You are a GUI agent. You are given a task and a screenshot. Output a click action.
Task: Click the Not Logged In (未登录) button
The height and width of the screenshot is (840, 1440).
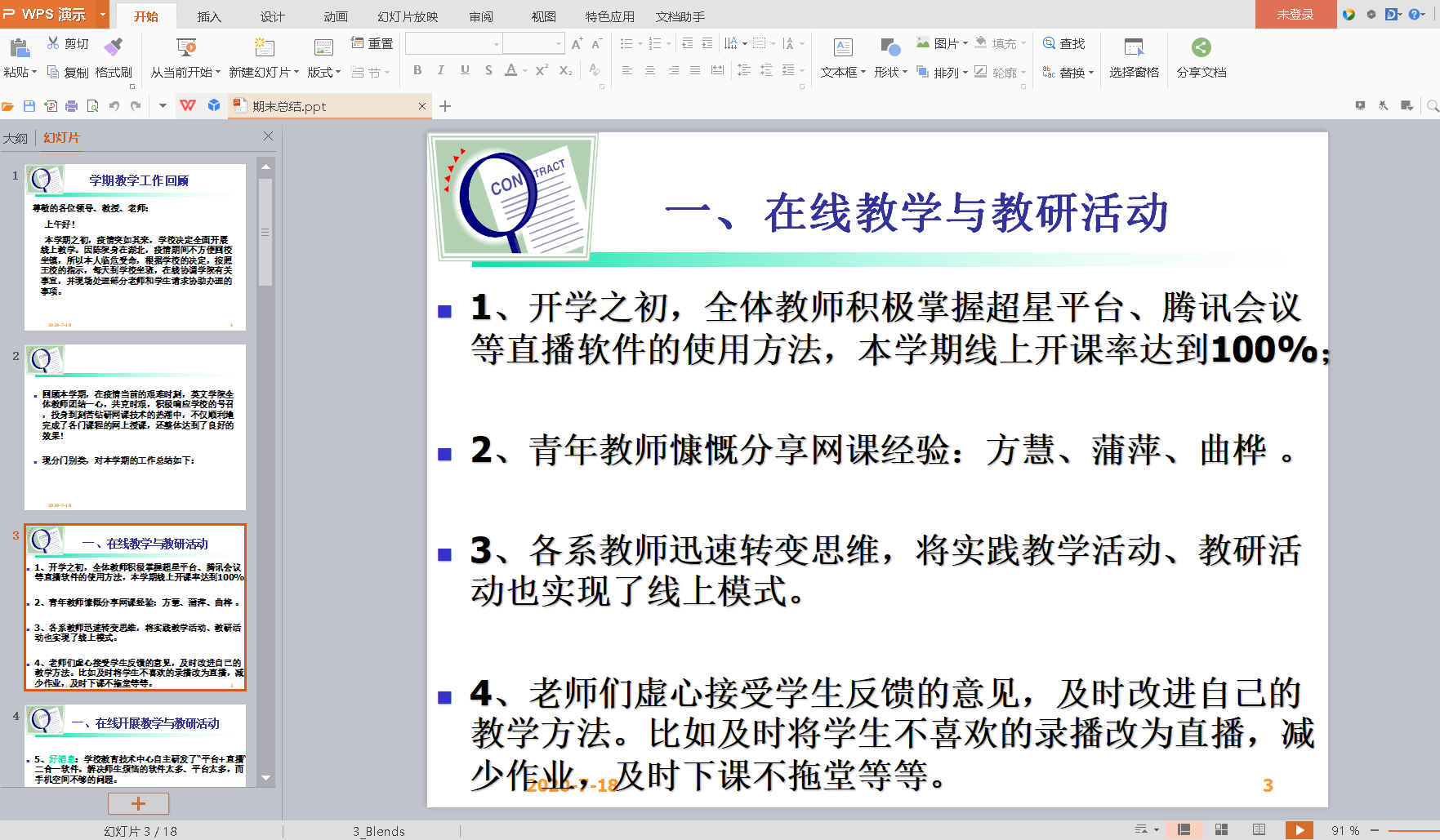[x=1295, y=15]
